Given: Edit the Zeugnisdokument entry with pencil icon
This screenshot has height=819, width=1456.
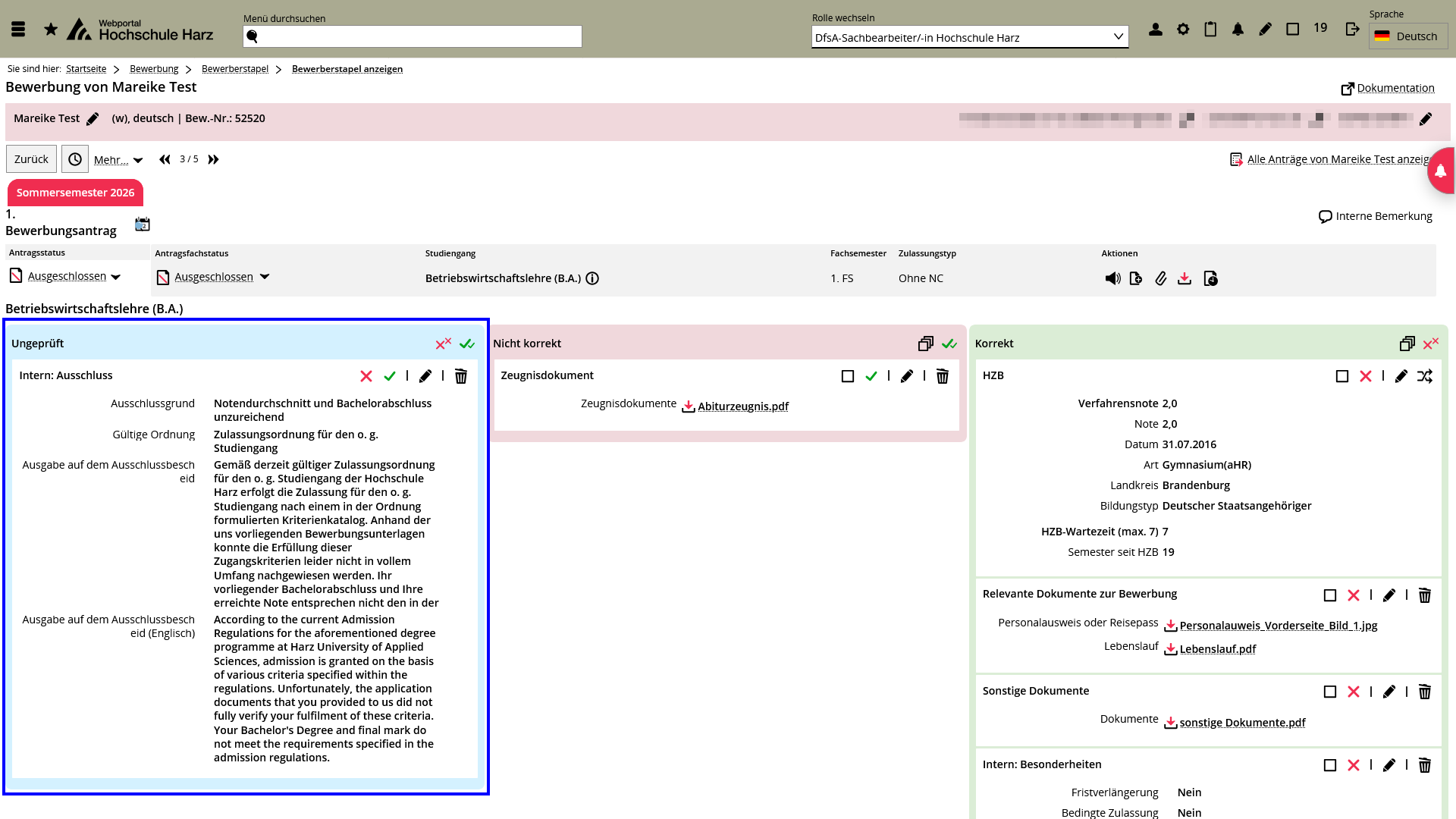Looking at the screenshot, I should [x=907, y=376].
